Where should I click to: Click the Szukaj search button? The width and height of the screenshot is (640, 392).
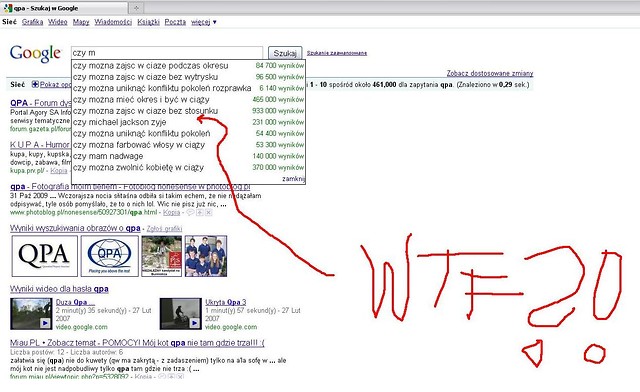point(285,53)
